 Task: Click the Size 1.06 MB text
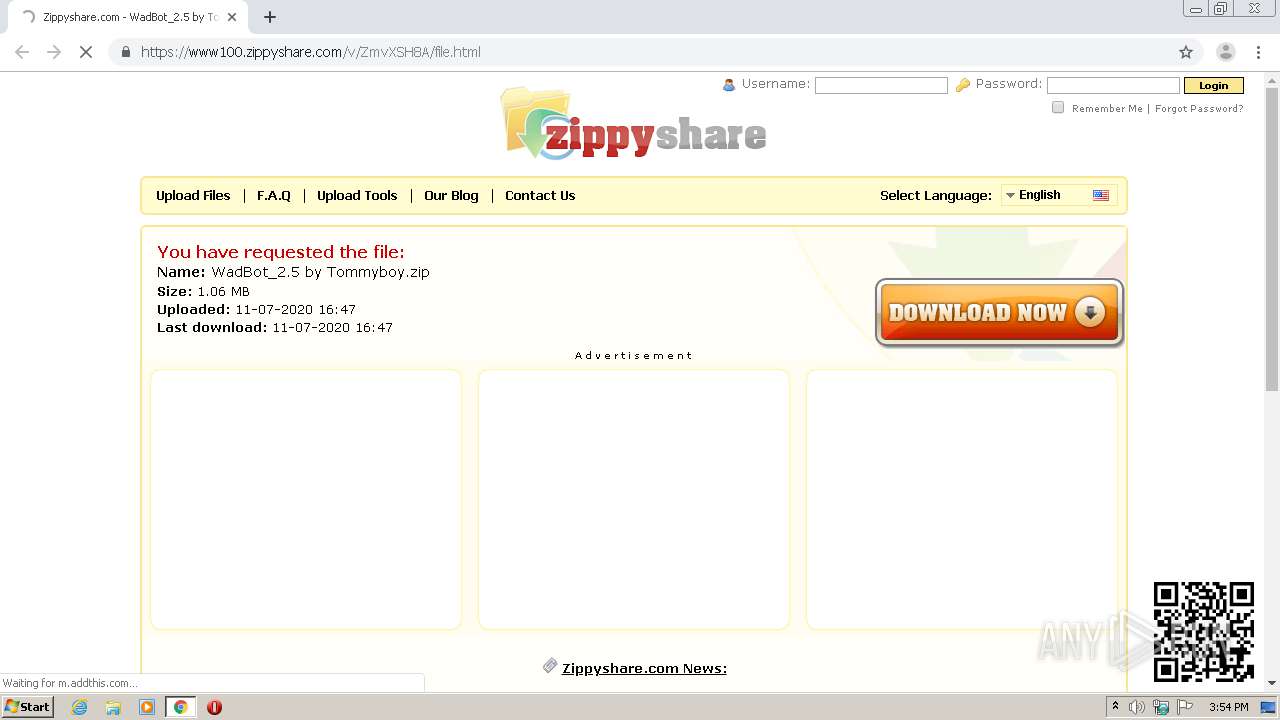click(203, 292)
